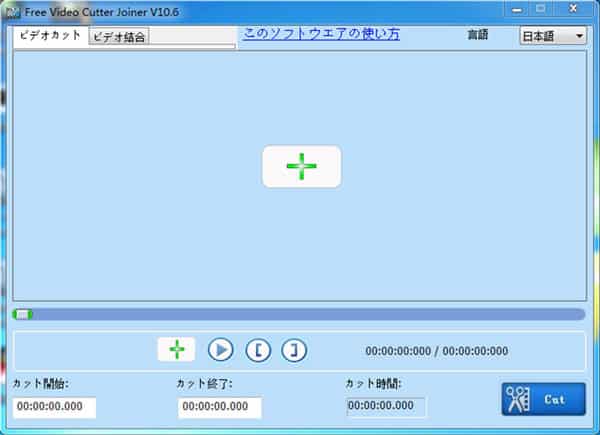Open the このソフトウェアの使い方 link

(x=321, y=34)
